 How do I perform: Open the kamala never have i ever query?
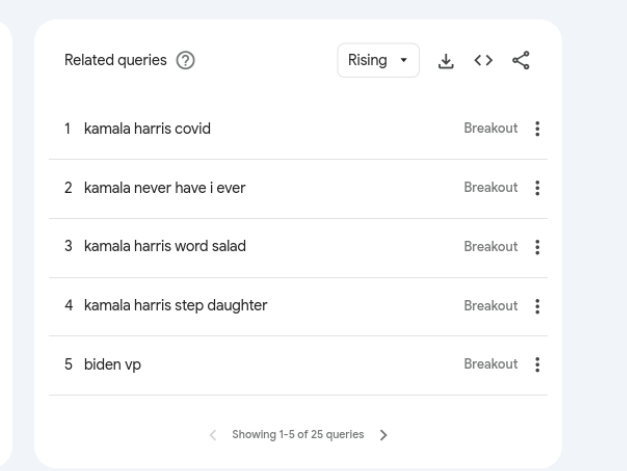pos(164,188)
